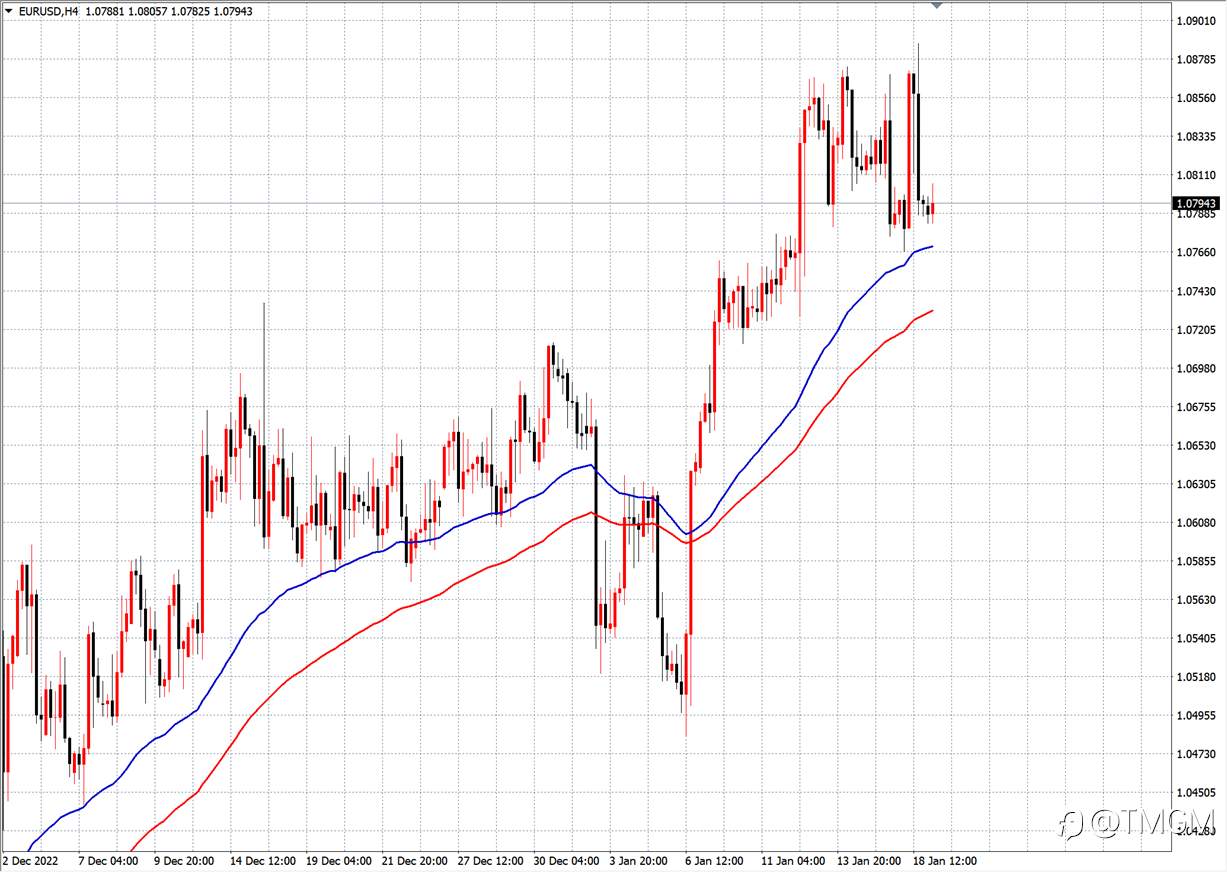
Task: Click the 1.07430 price axis label
Action: click(1197, 291)
